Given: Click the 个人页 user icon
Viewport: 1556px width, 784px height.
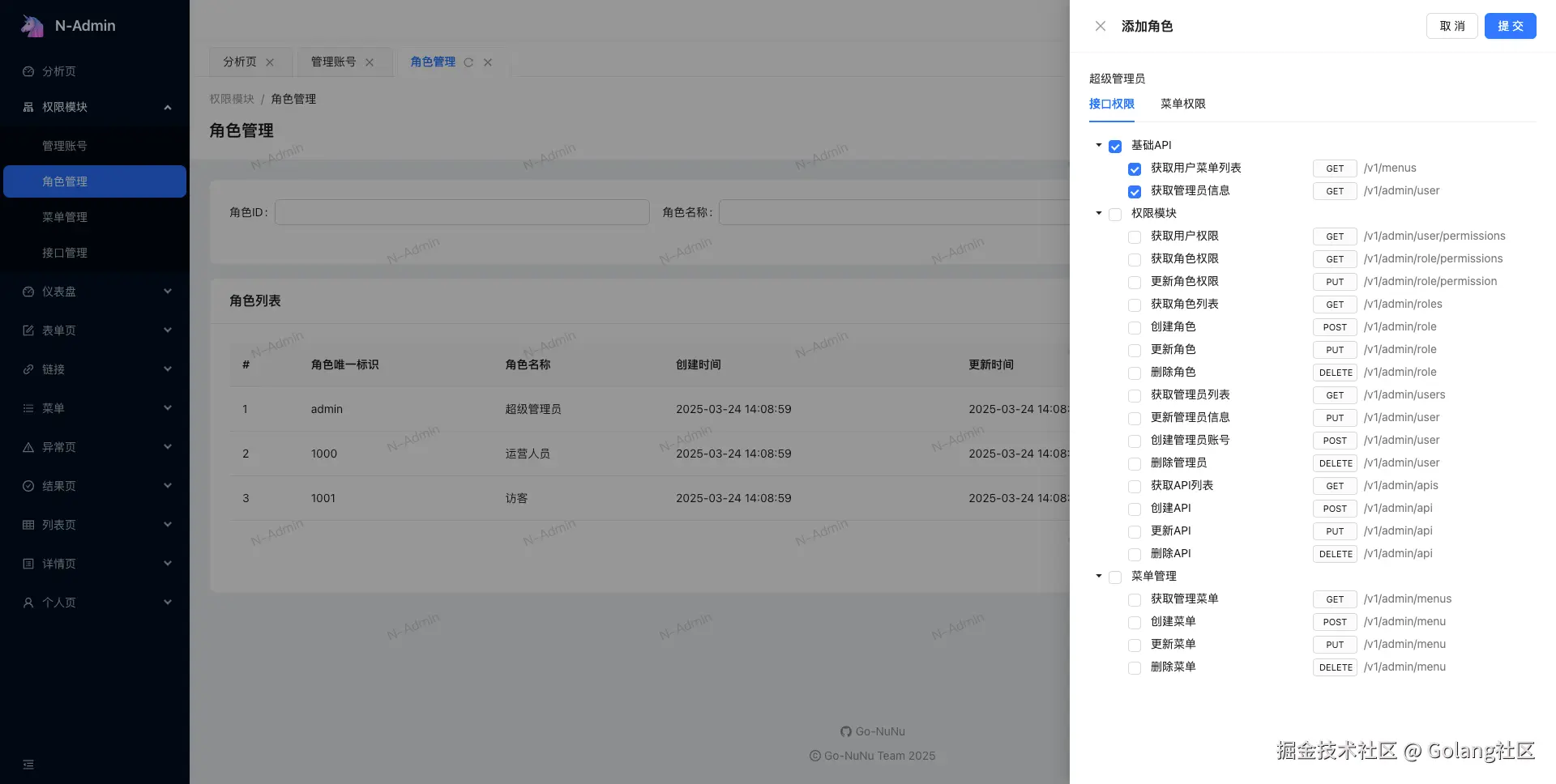Looking at the screenshot, I should [28, 603].
